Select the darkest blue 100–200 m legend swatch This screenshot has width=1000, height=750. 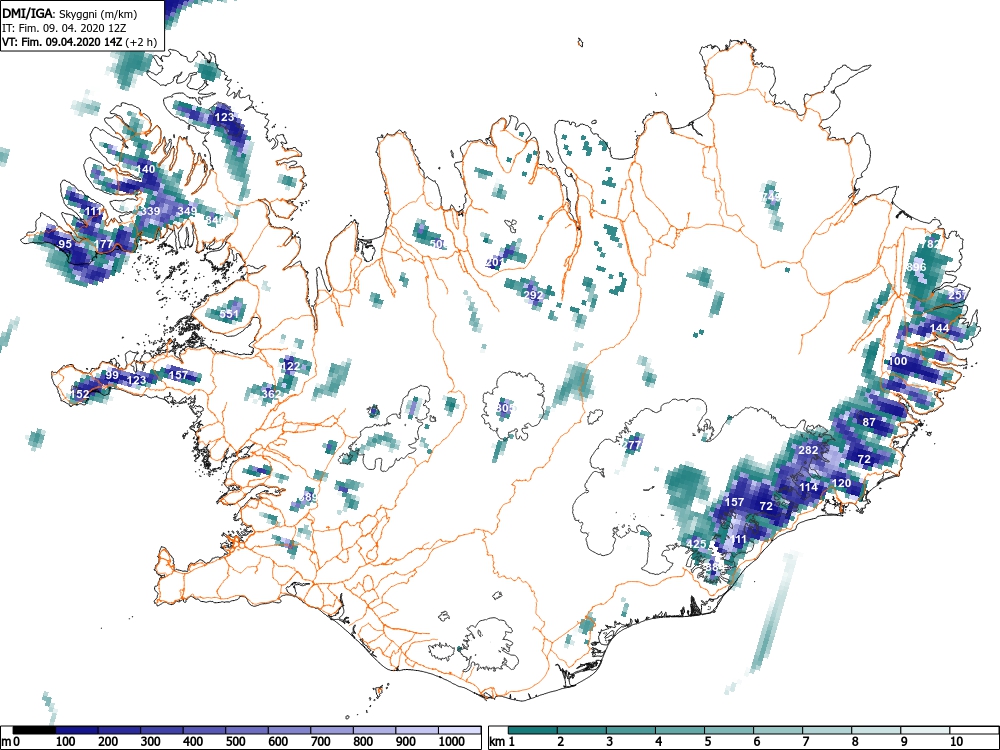click(77, 730)
